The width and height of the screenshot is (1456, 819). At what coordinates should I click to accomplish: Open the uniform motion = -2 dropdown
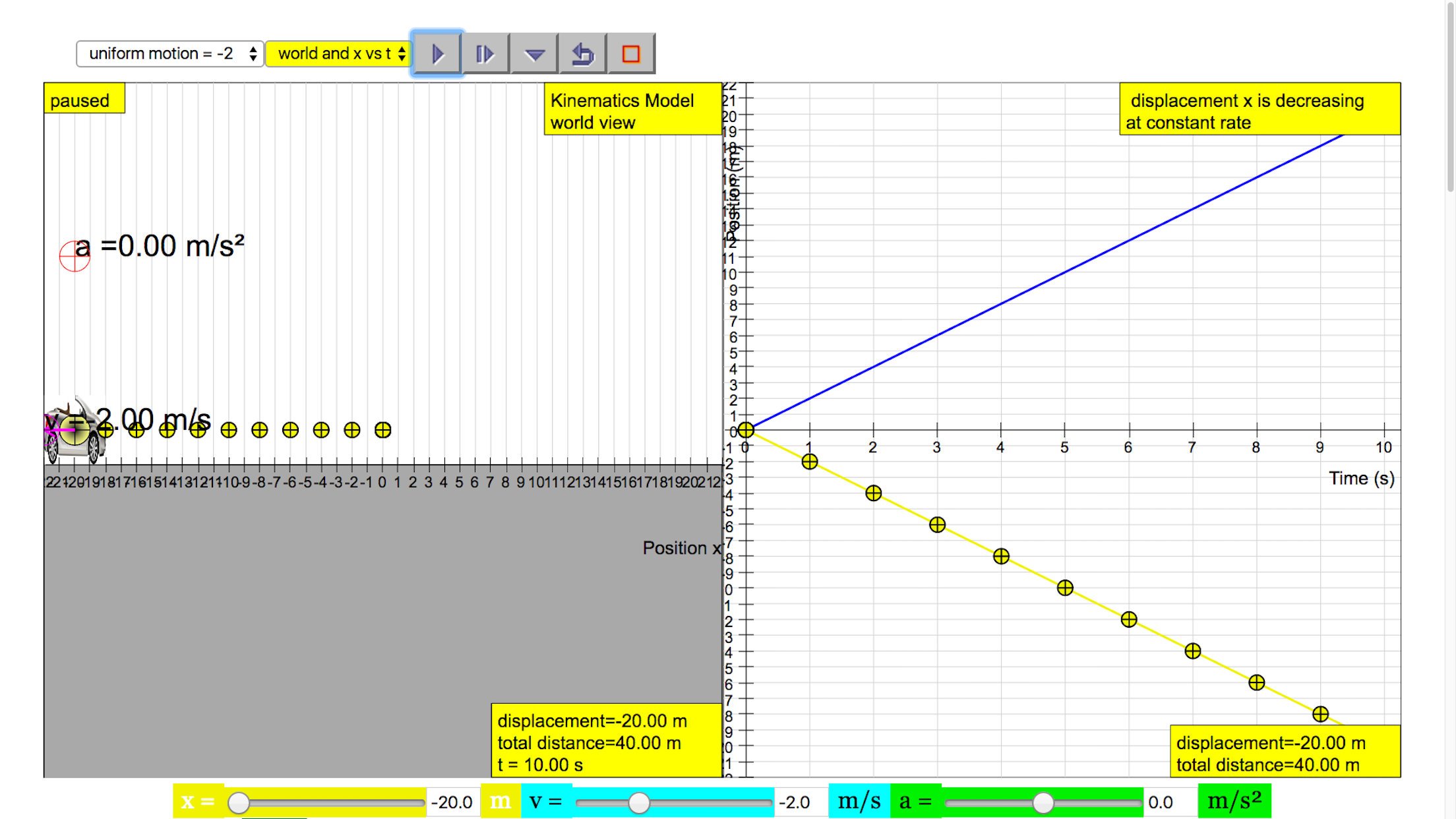[170, 54]
